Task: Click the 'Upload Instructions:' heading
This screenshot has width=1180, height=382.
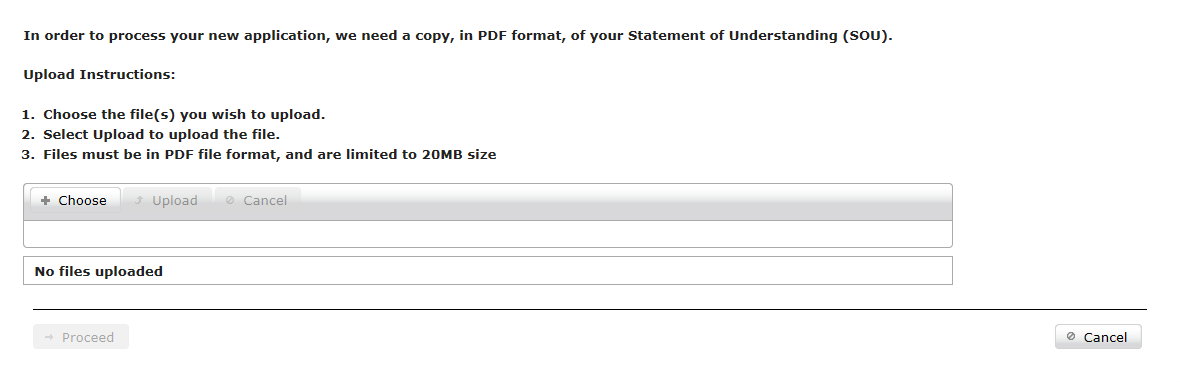Action: 99,74
